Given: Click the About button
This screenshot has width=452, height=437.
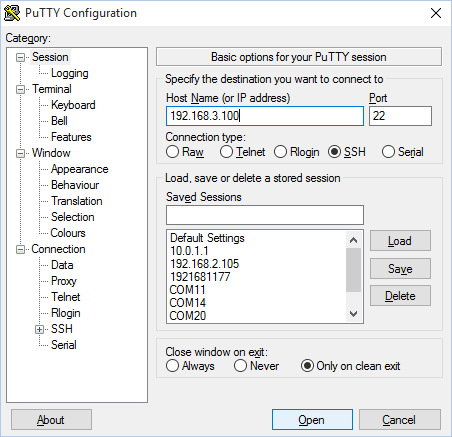Looking at the screenshot, I should click(51, 420).
